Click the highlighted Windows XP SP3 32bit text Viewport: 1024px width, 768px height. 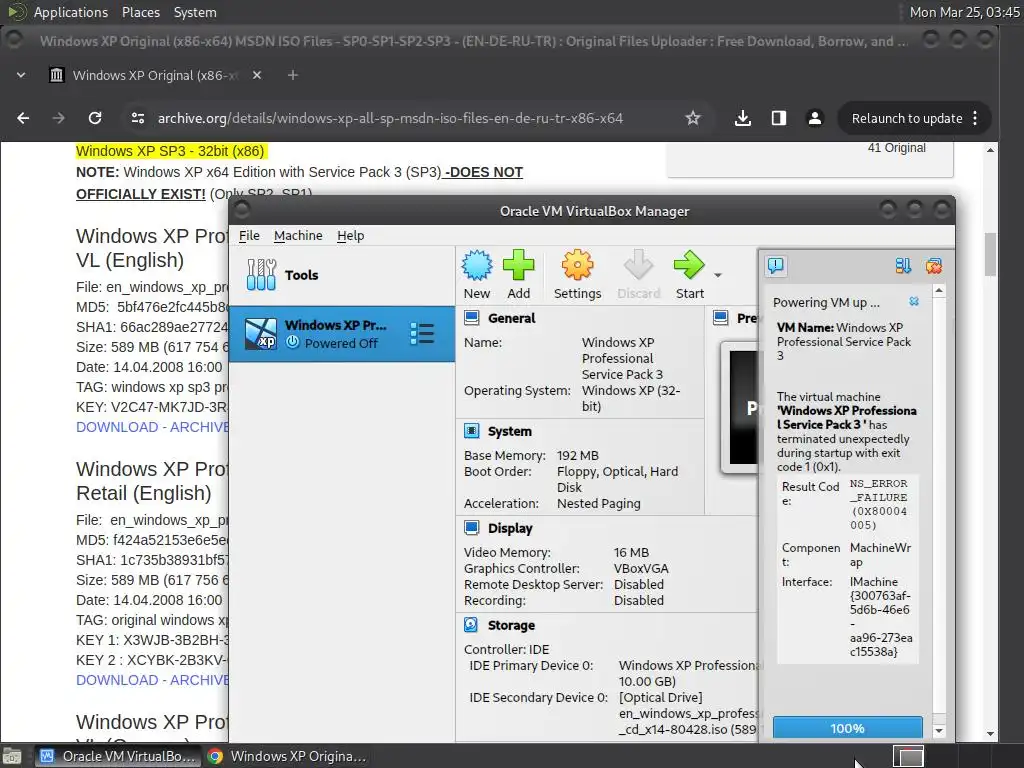point(170,151)
